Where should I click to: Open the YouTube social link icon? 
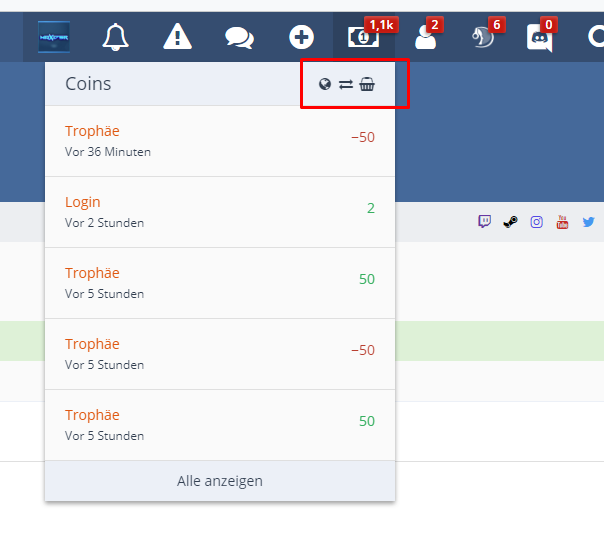[562, 222]
